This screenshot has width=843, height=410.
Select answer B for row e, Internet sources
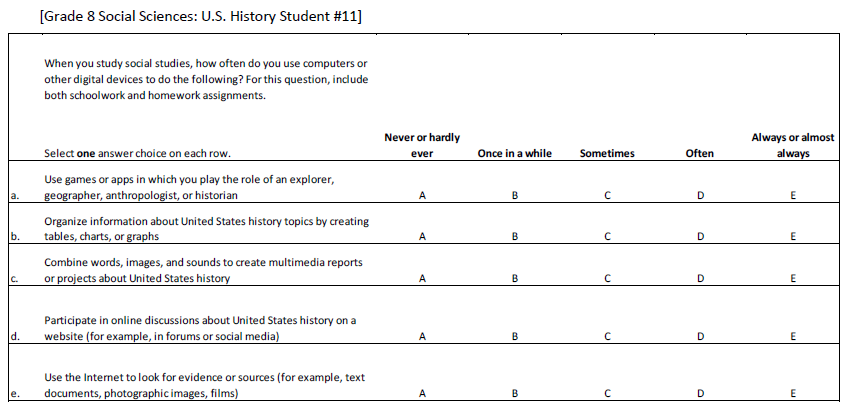[x=514, y=394]
